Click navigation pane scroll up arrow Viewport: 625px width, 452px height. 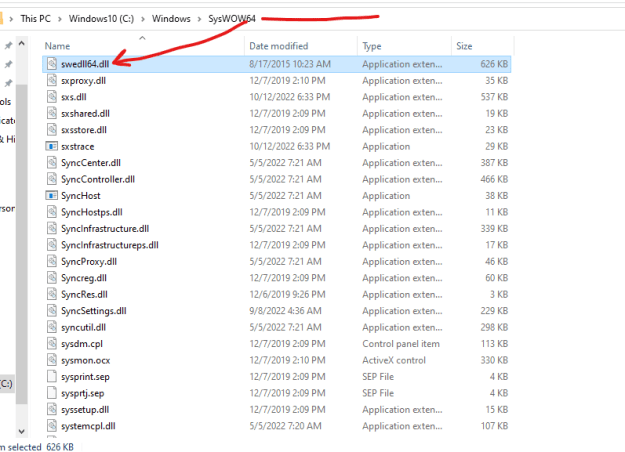tap(22, 43)
